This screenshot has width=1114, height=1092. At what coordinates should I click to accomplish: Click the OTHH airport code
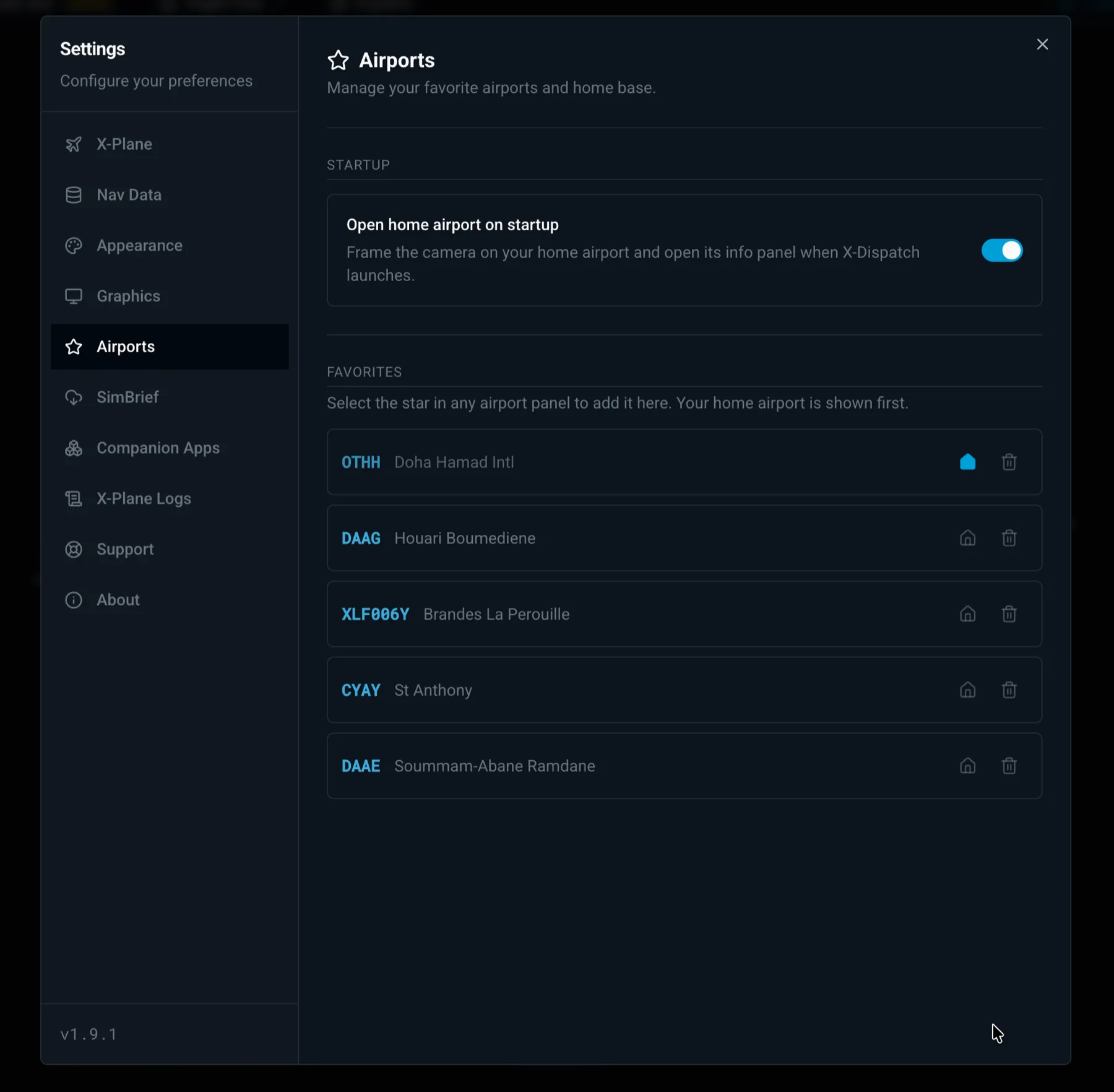361,462
